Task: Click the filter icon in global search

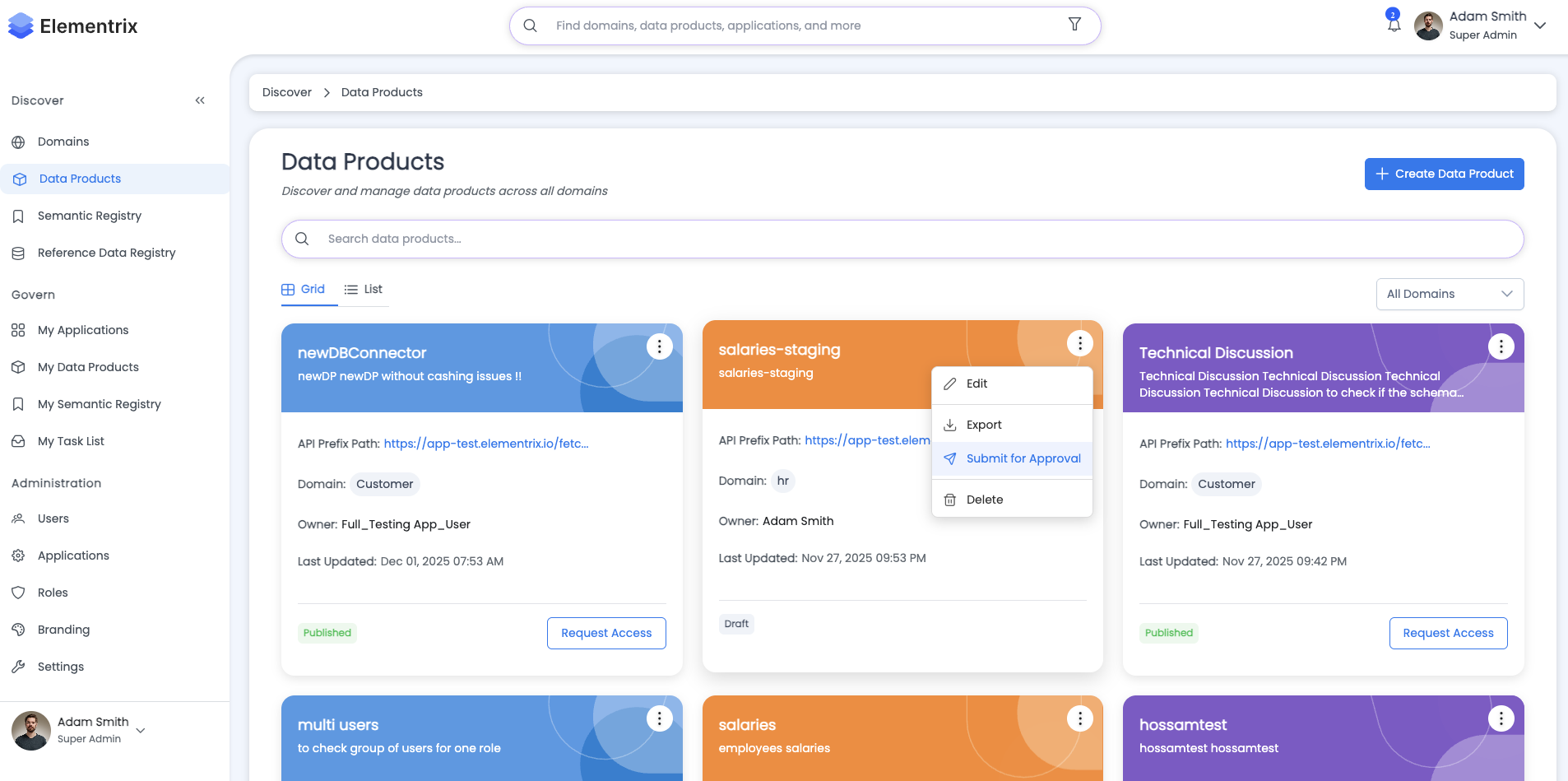Action: 1074,25
